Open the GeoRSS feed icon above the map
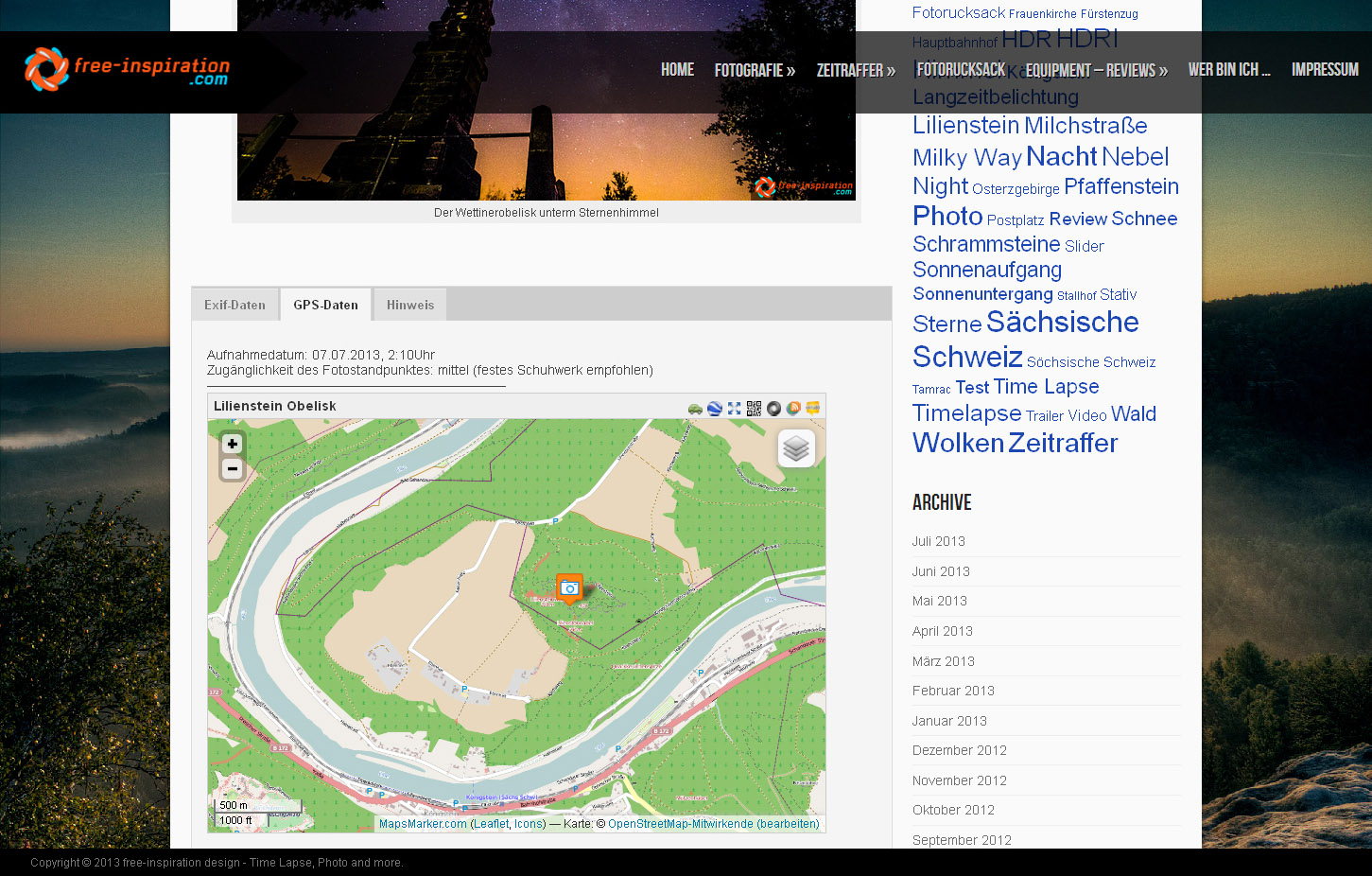The height and width of the screenshot is (876, 1372). coord(793,409)
